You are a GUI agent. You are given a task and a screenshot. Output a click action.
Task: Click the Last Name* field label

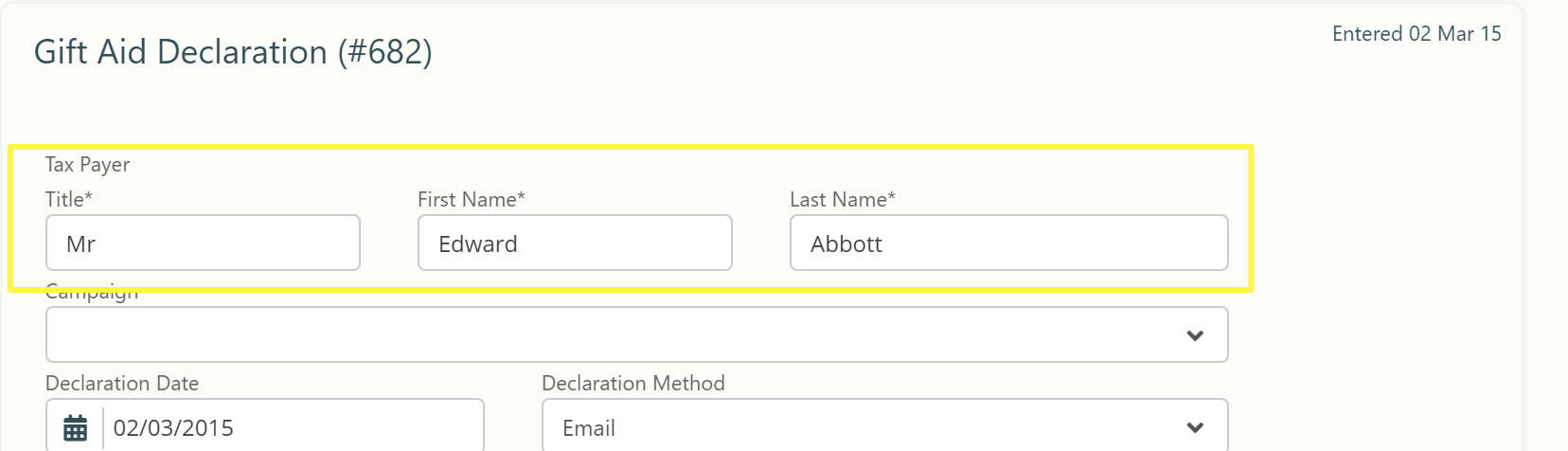[843, 199]
